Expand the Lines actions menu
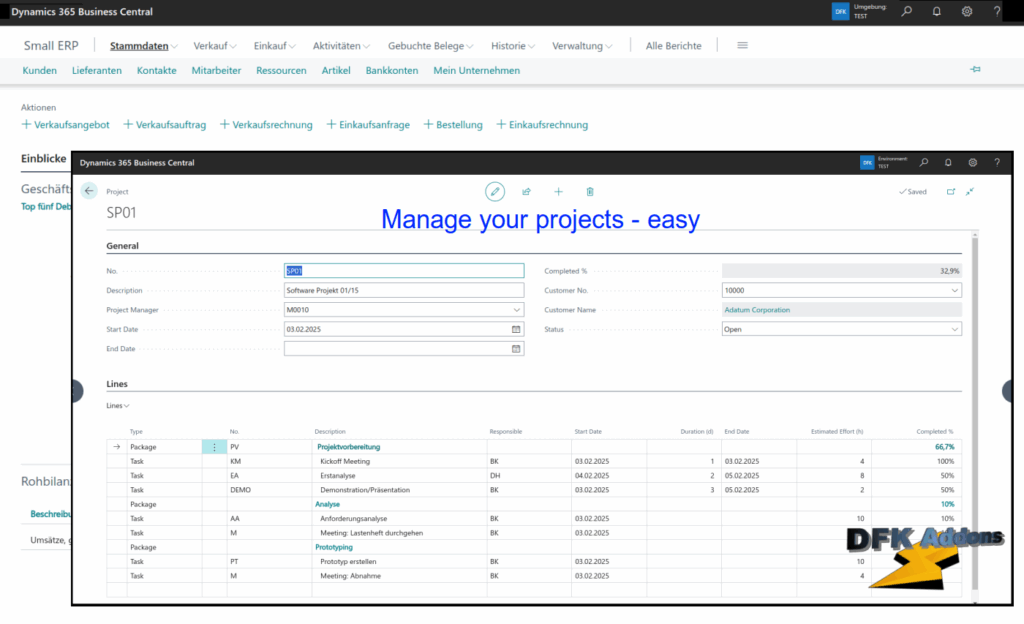1024x624 pixels. (x=118, y=405)
